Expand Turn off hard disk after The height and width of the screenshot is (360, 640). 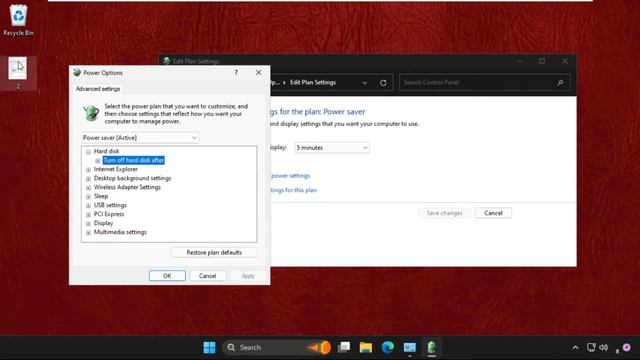click(98, 160)
